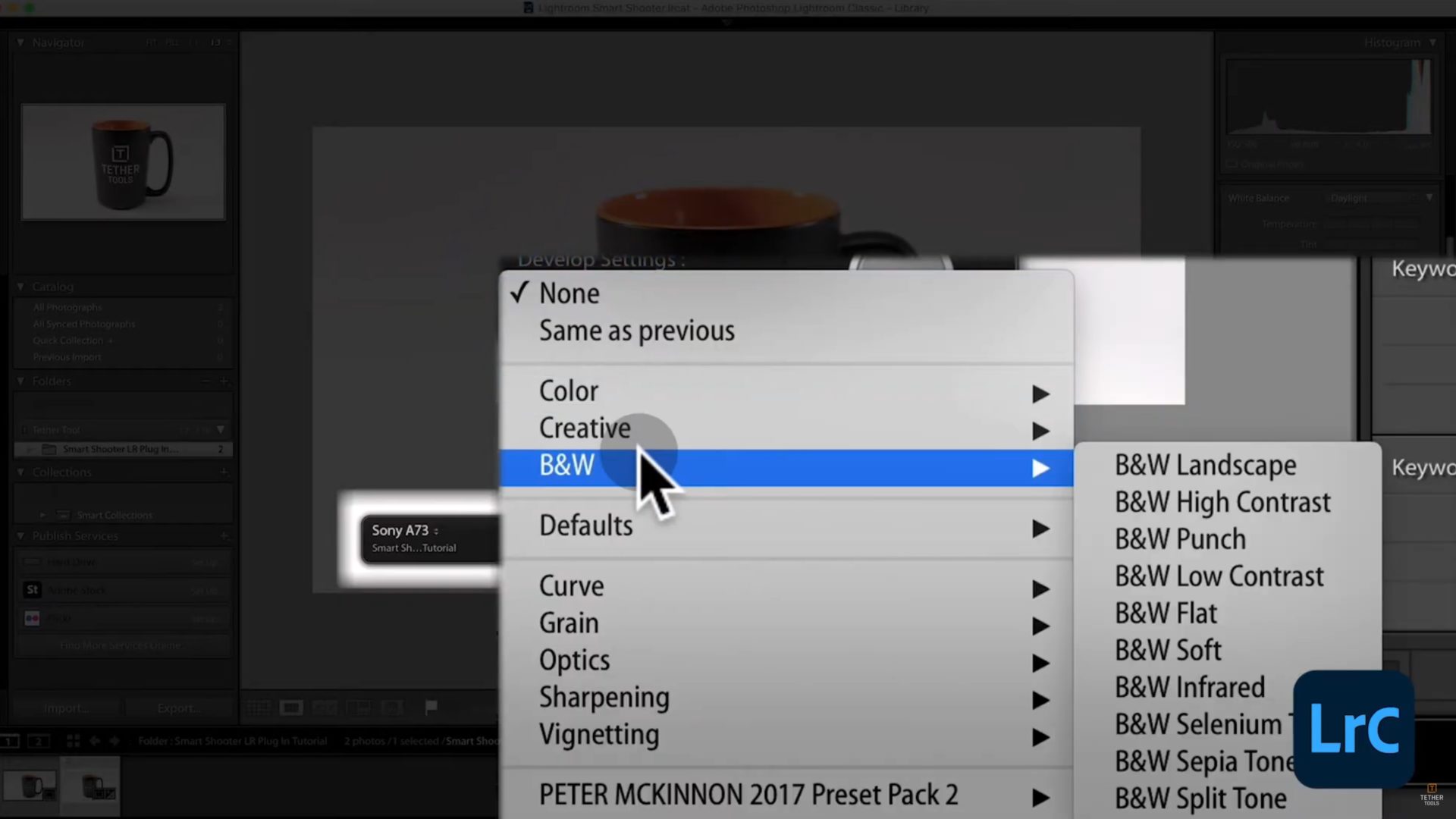
Task: Open the Creative presets submenu
Action: point(786,428)
